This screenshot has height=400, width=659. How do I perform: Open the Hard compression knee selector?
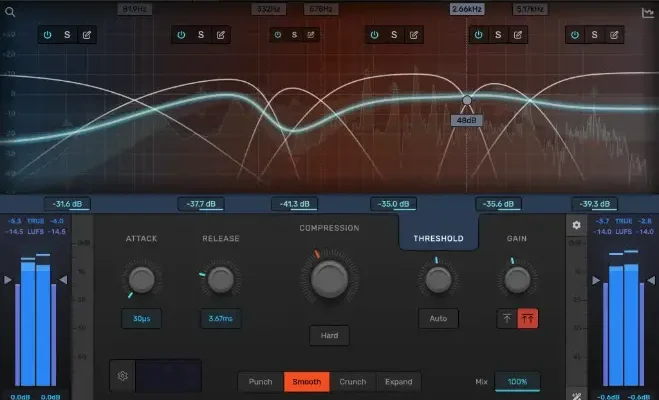point(329,335)
